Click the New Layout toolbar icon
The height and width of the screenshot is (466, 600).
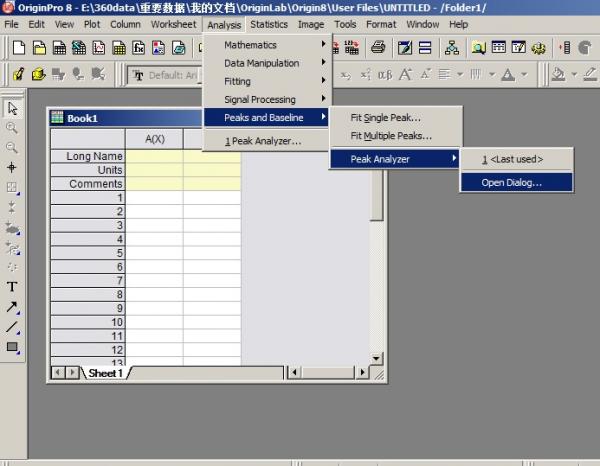tap(158, 48)
